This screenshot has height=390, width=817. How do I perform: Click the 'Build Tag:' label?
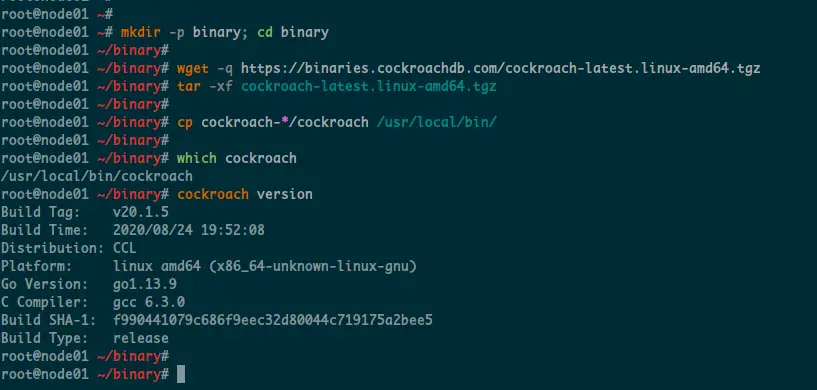[41, 212]
